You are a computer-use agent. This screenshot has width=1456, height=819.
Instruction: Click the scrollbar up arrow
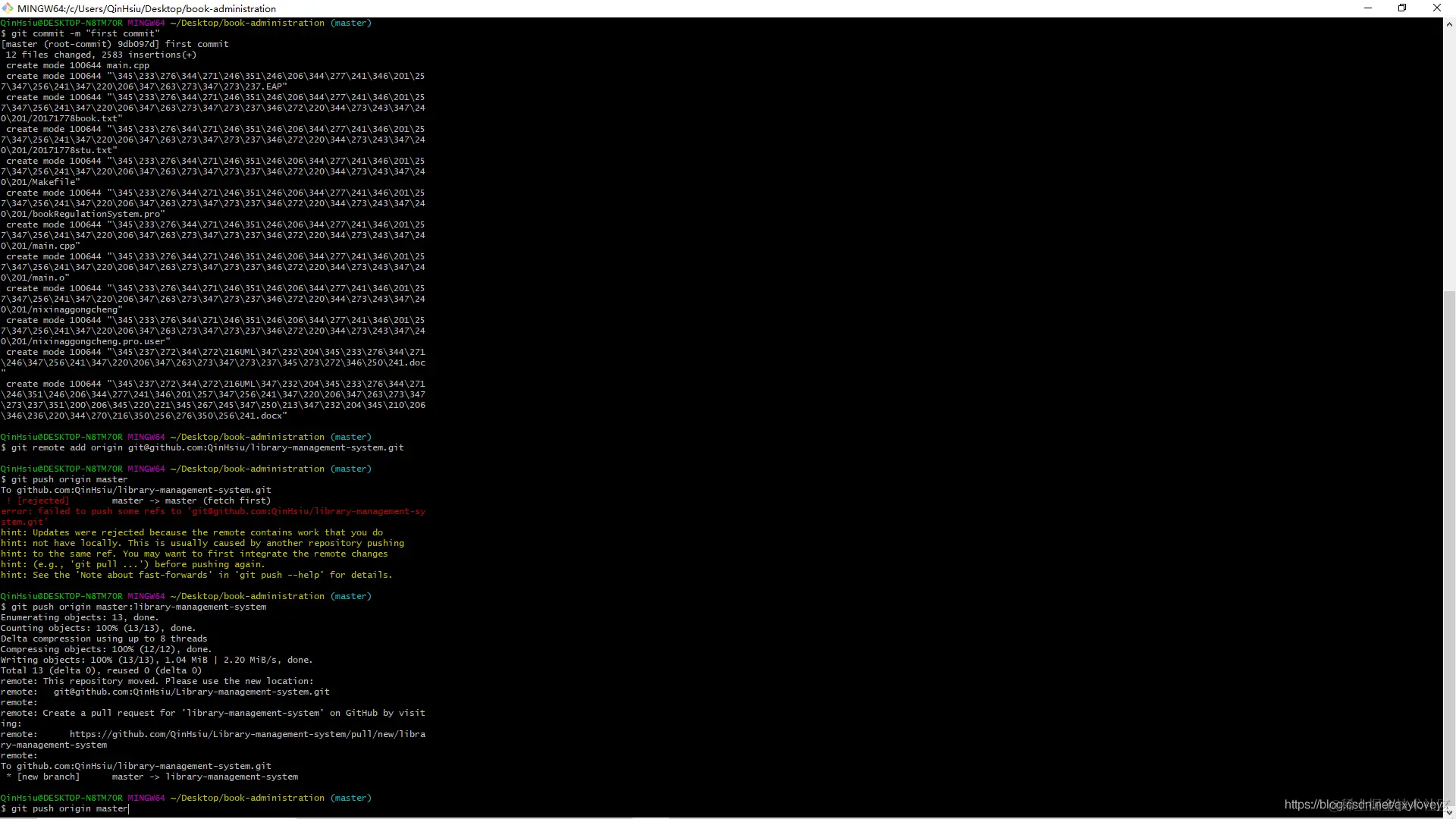1449,24
